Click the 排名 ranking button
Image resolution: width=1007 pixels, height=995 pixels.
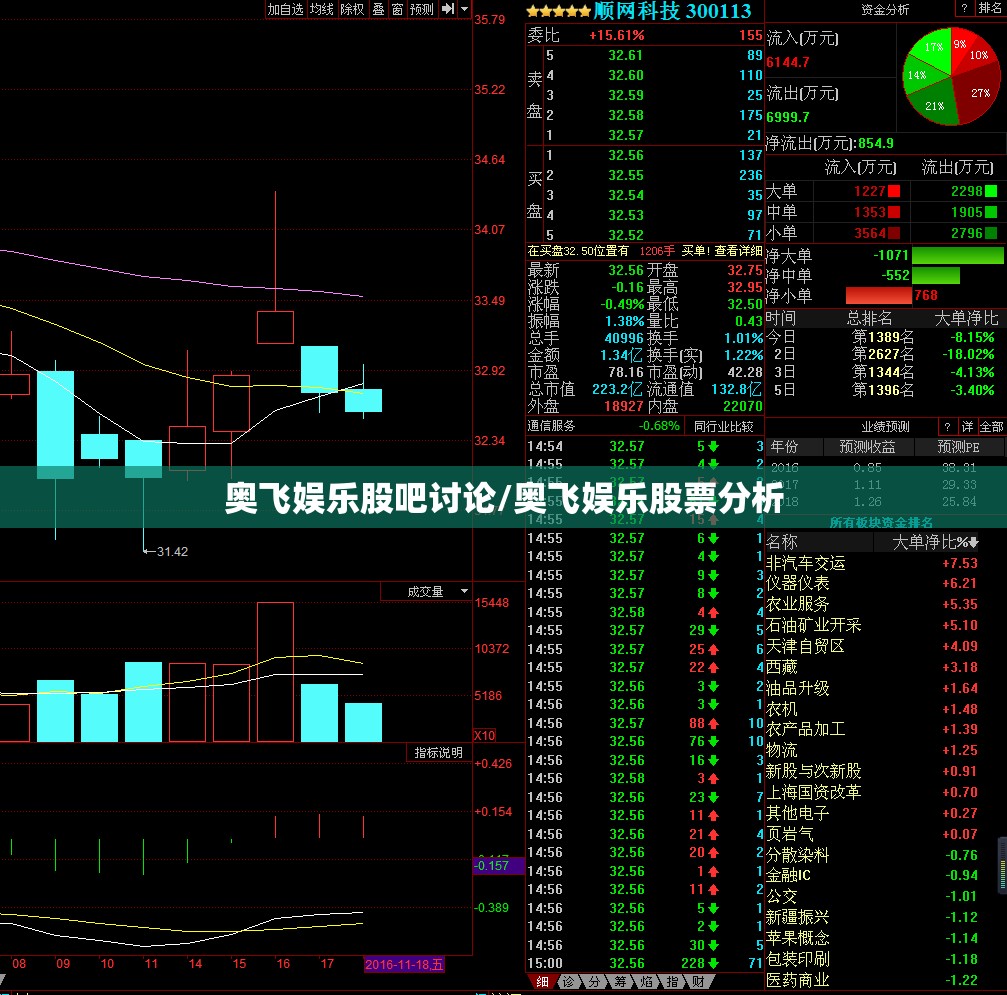point(989,8)
